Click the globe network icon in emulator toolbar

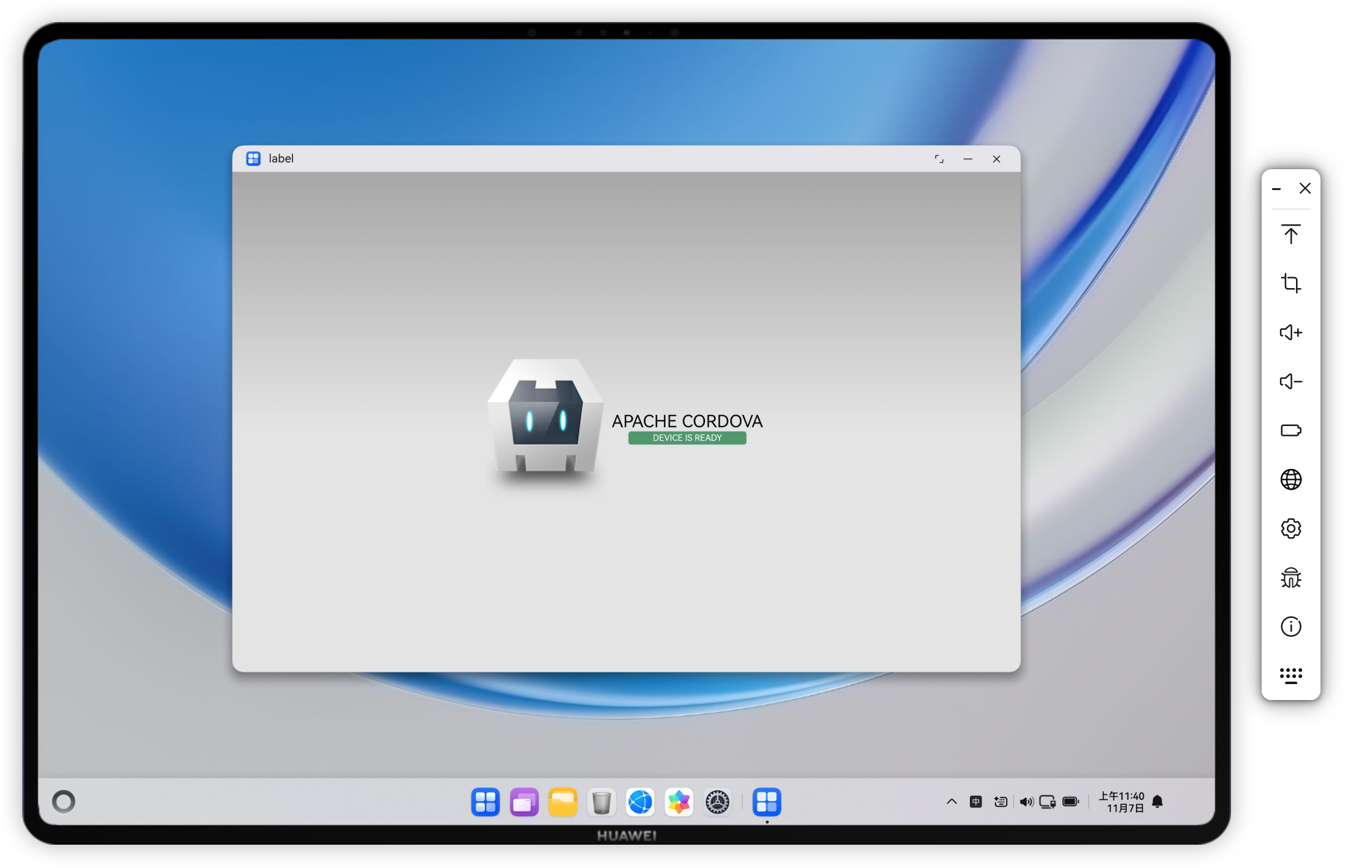(x=1290, y=479)
